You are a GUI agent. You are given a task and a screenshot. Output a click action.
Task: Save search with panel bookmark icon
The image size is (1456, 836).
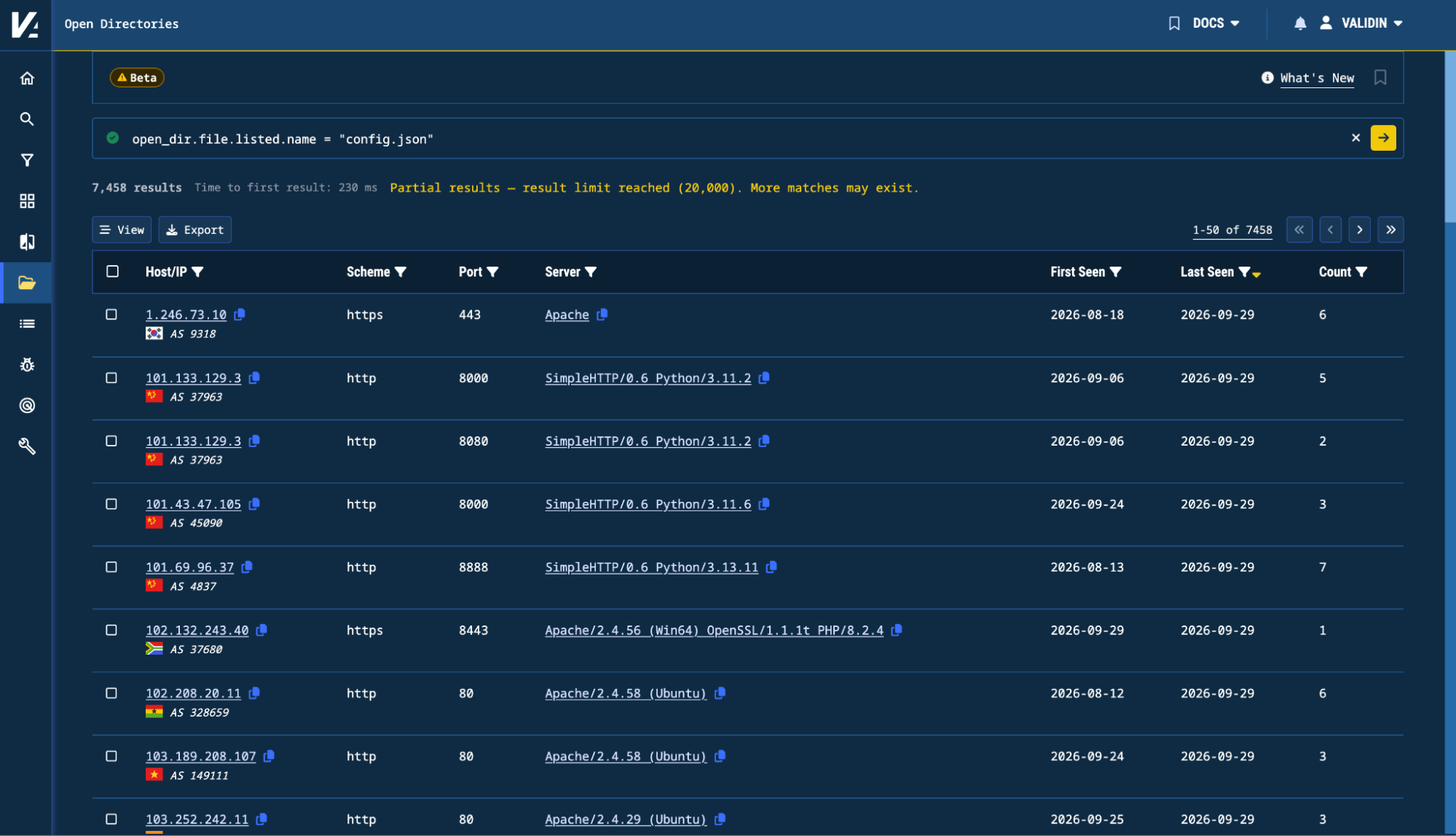point(1380,77)
